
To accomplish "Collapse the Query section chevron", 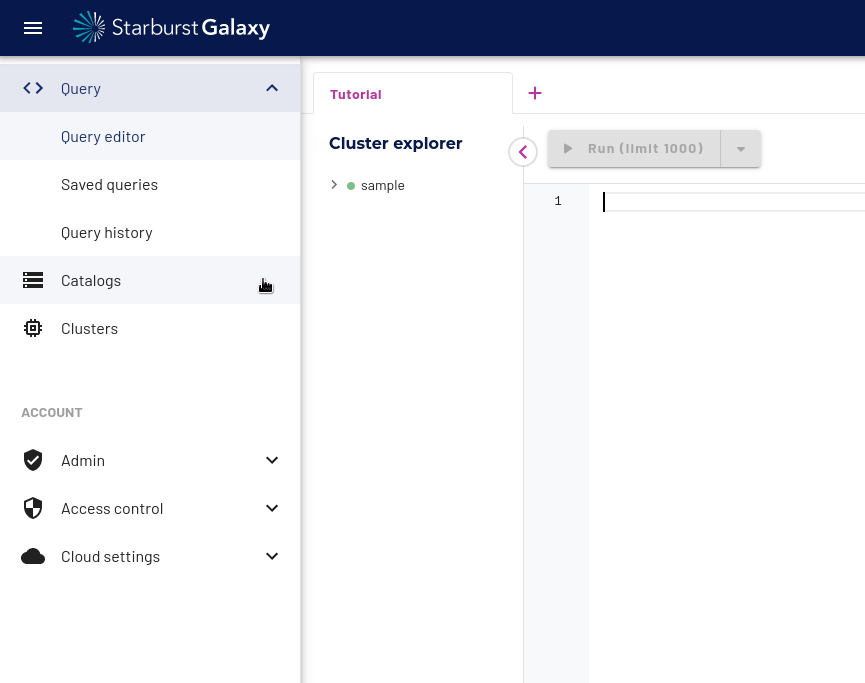I will [x=272, y=88].
